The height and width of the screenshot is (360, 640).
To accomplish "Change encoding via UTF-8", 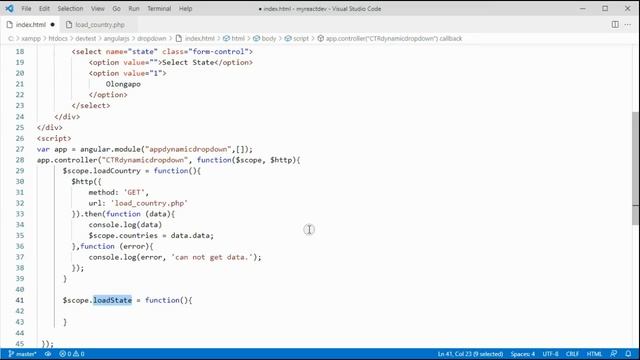I will click(550, 354).
